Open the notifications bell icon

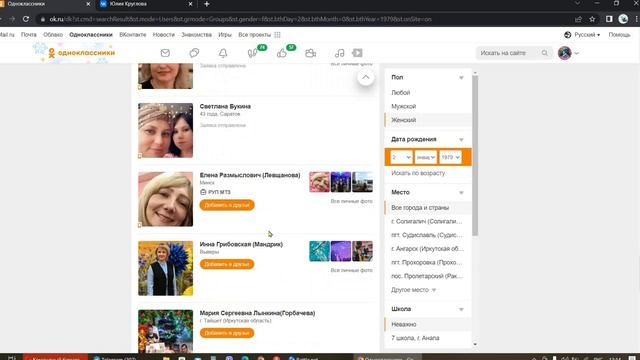click(223, 53)
